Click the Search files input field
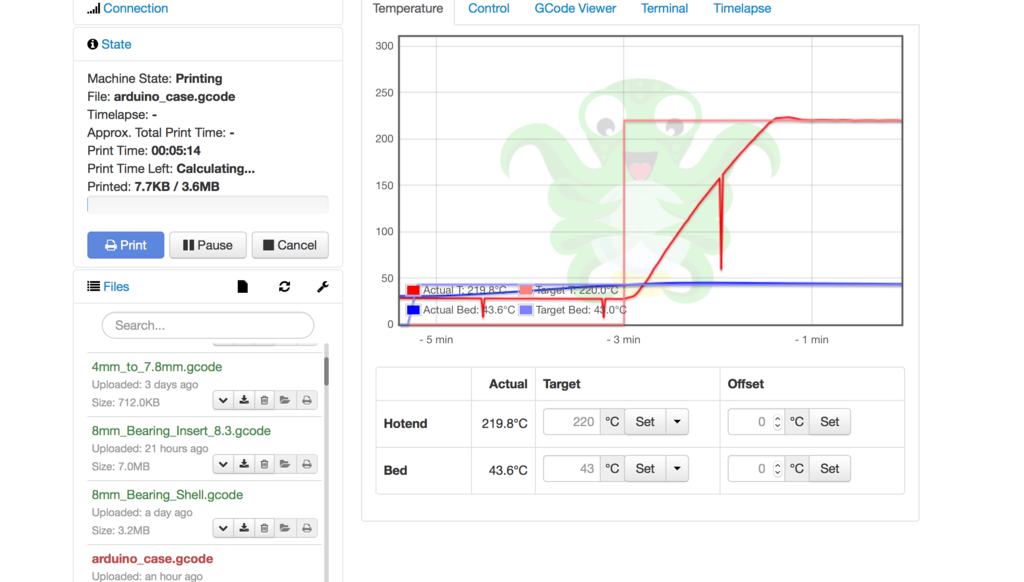 [x=207, y=325]
